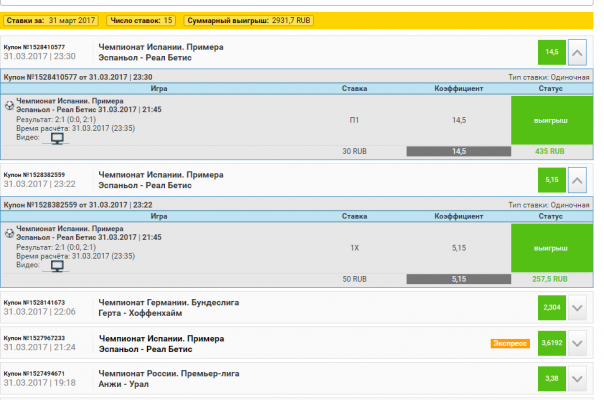Screen dimensions: 604x400
Task: Click 'Чемпионат Германии. Бундеслига' title
Action: point(169,303)
